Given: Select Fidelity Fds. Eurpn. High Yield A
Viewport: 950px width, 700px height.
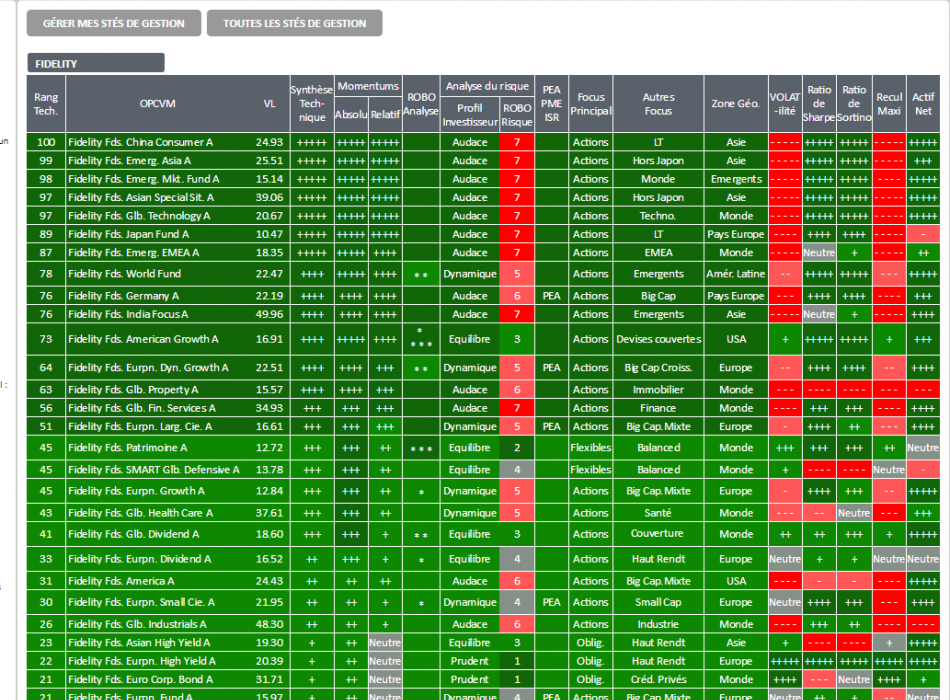Looking at the screenshot, I should tap(142, 661).
